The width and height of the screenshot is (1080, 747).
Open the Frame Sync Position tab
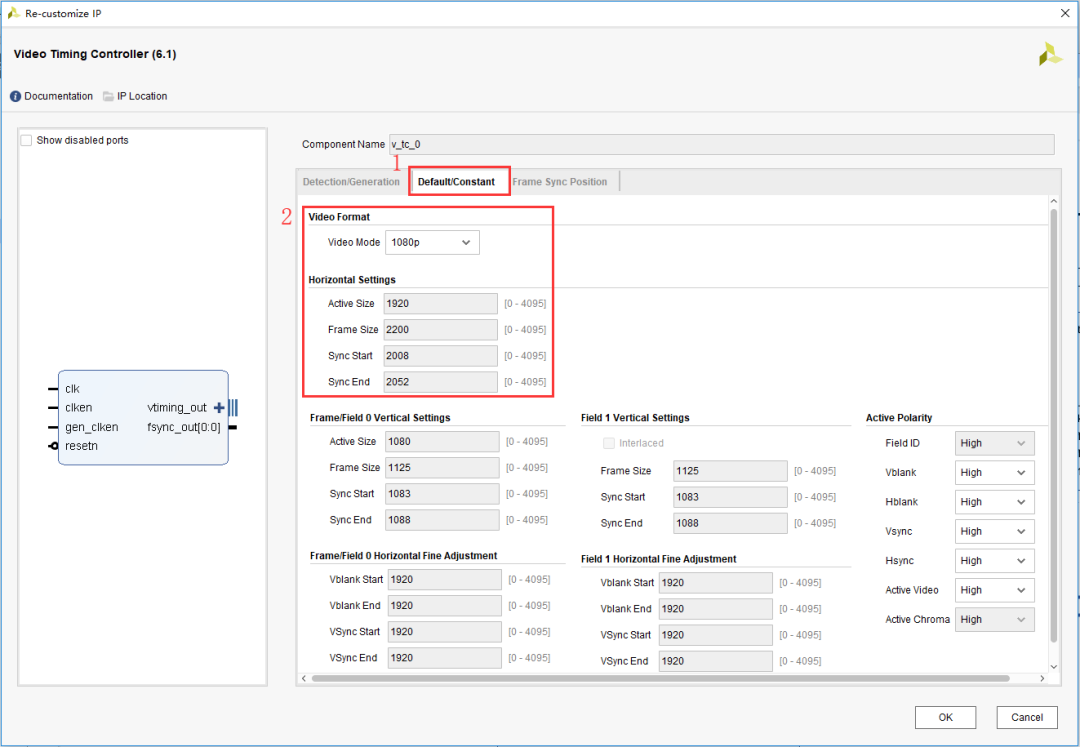[x=559, y=182]
